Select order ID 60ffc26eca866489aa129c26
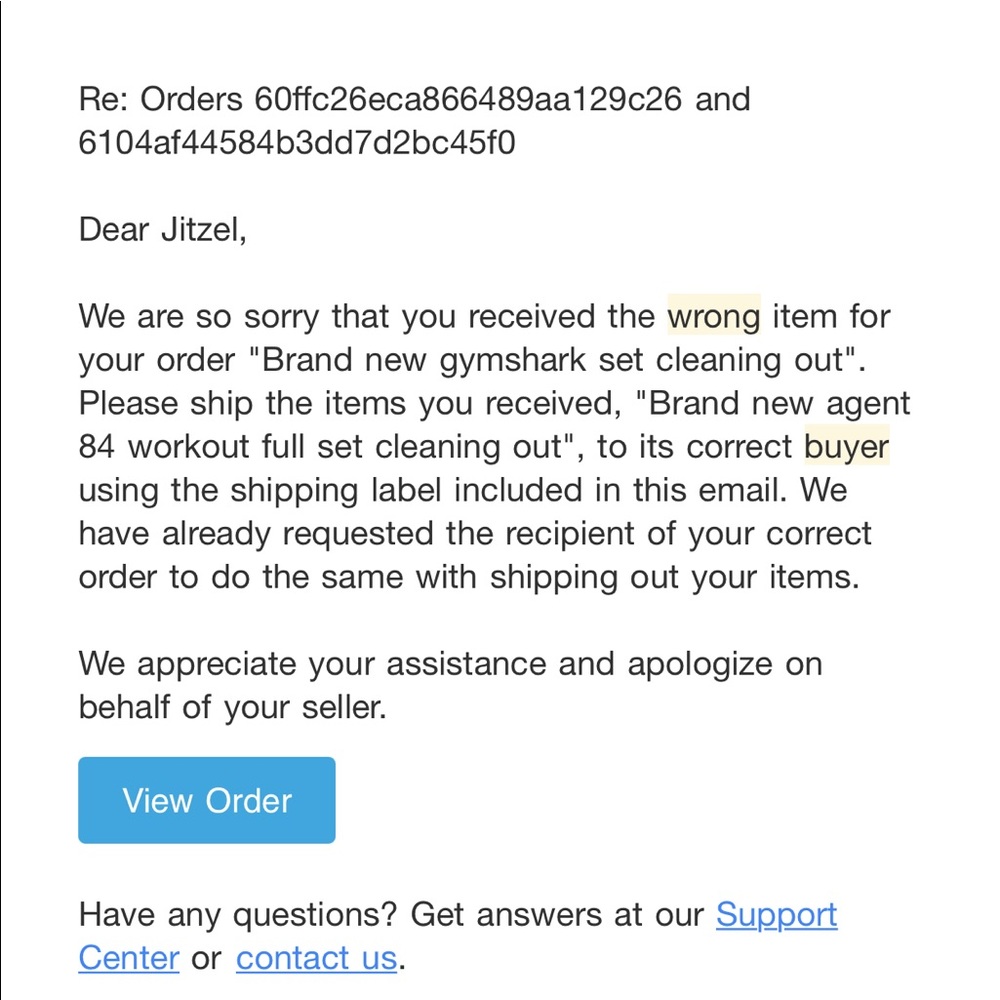Viewport: 1000px width, 1000px height. click(469, 100)
